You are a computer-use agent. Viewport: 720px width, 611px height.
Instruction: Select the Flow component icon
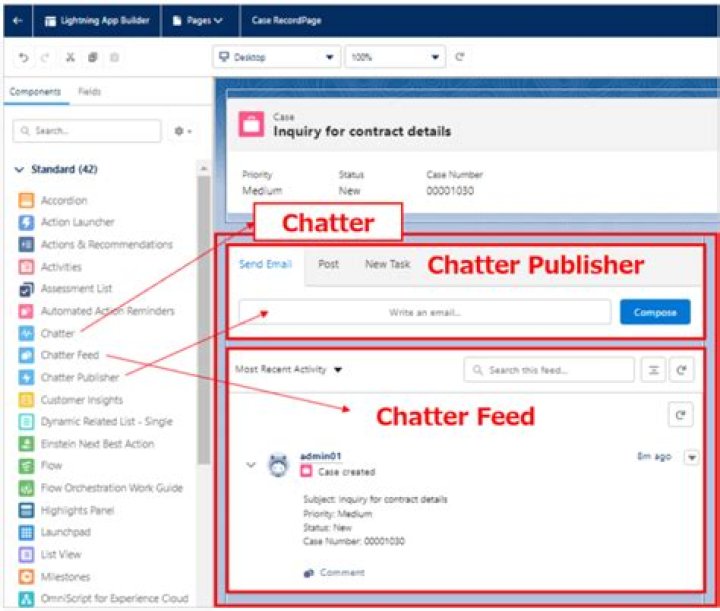point(27,466)
